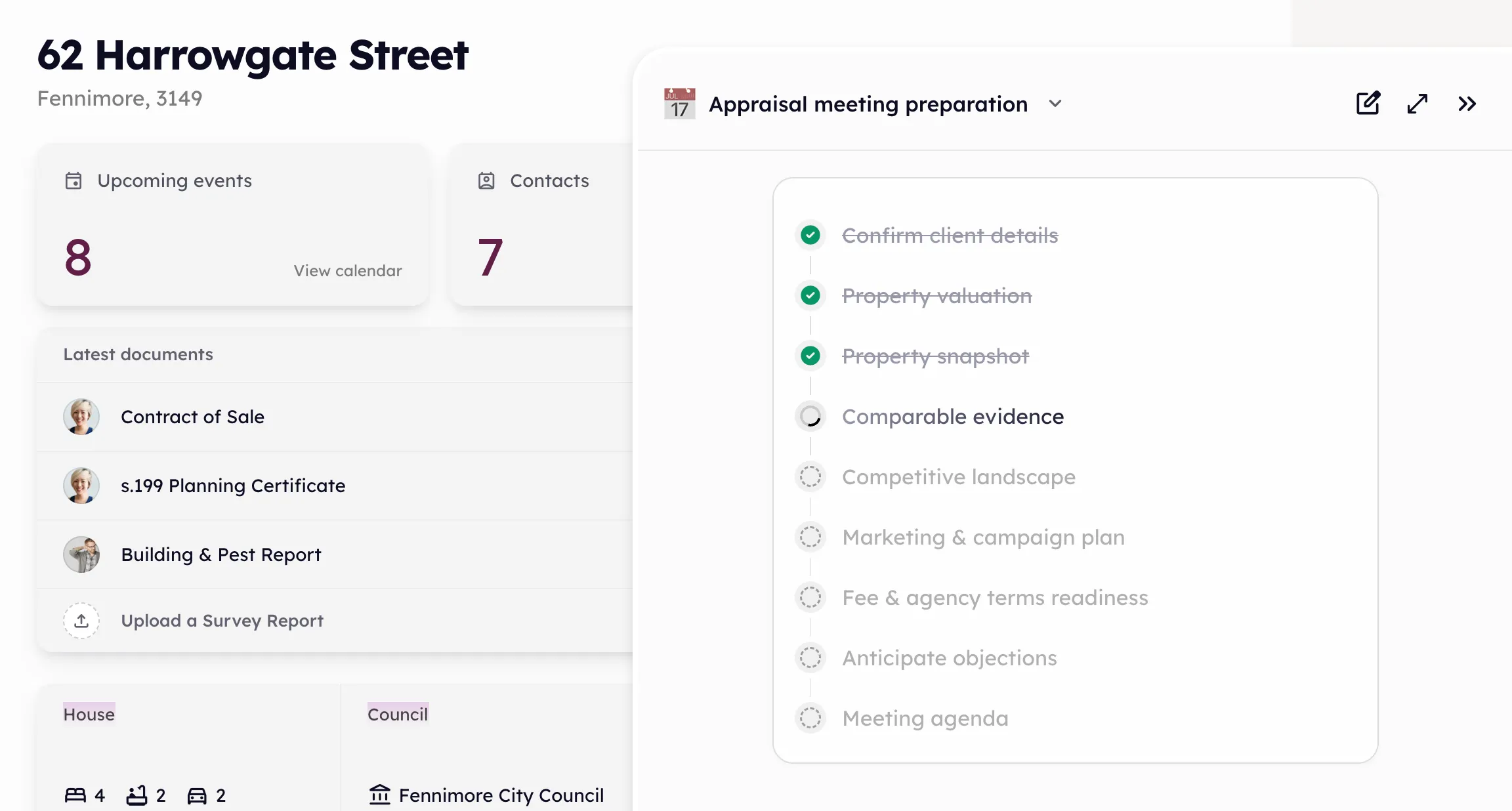Click the Council tag label
This screenshot has width=1512, height=811.
[398, 714]
